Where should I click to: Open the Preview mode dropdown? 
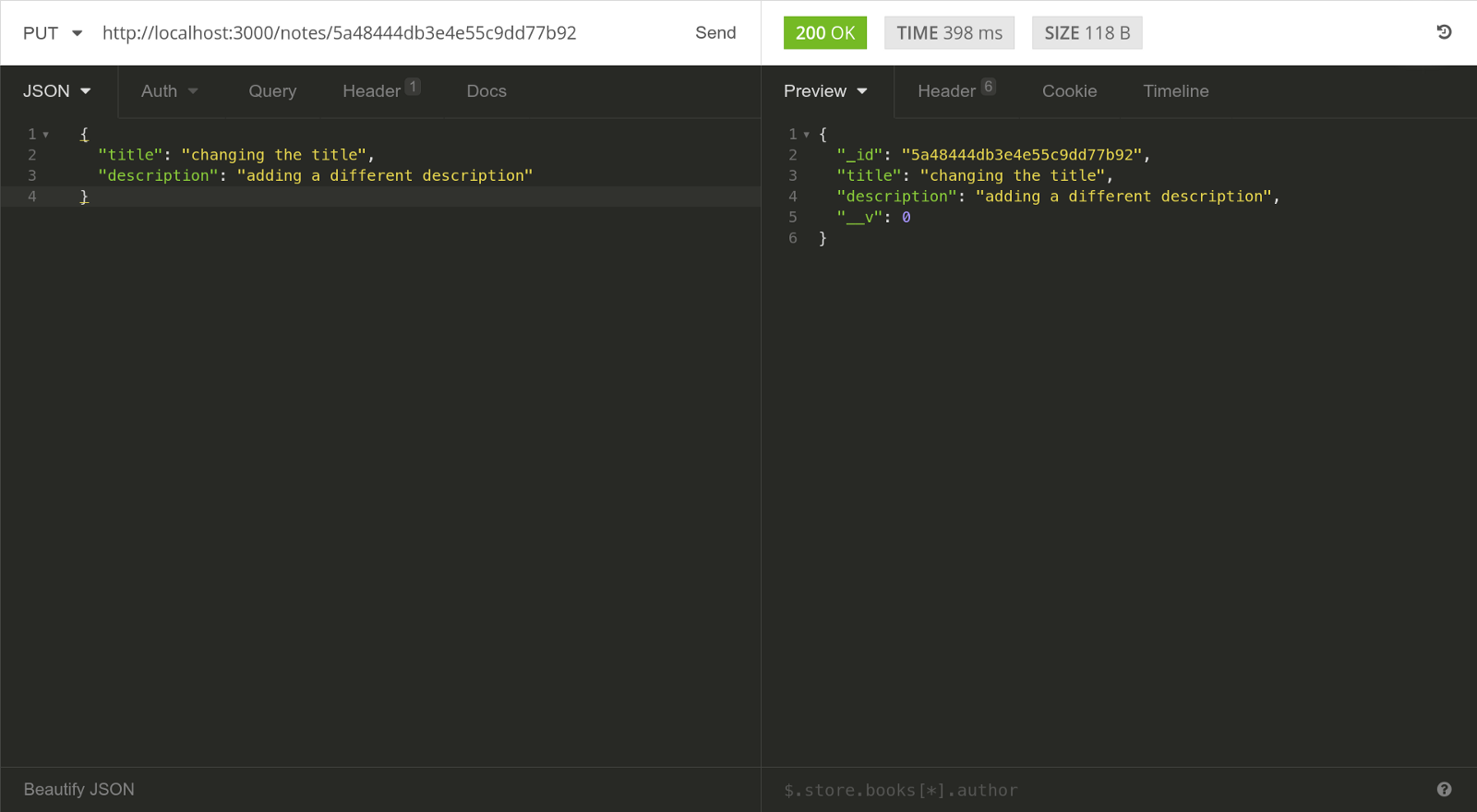(825, 91)
